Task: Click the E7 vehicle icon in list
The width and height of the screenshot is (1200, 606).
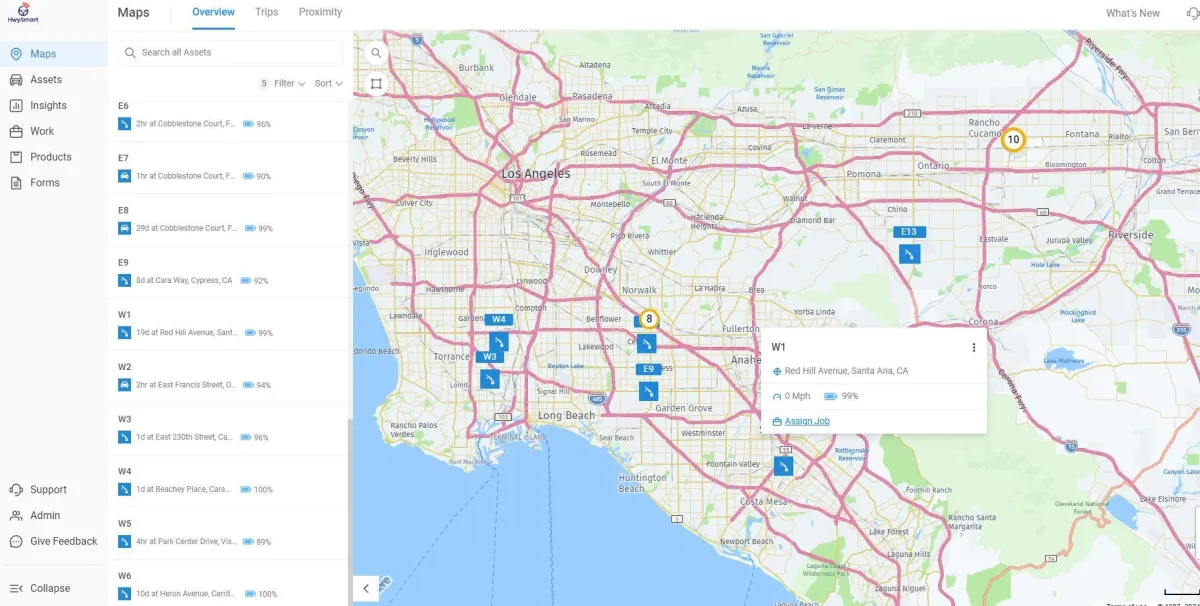Action: [125, 176]
